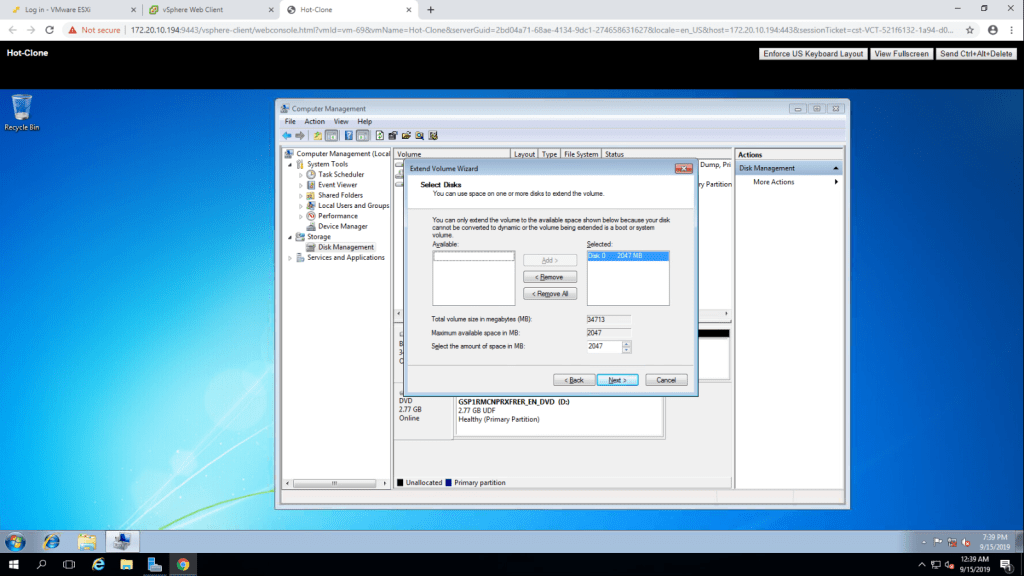Switch to the vSphere Web Client tab

[x=194, y=9]
